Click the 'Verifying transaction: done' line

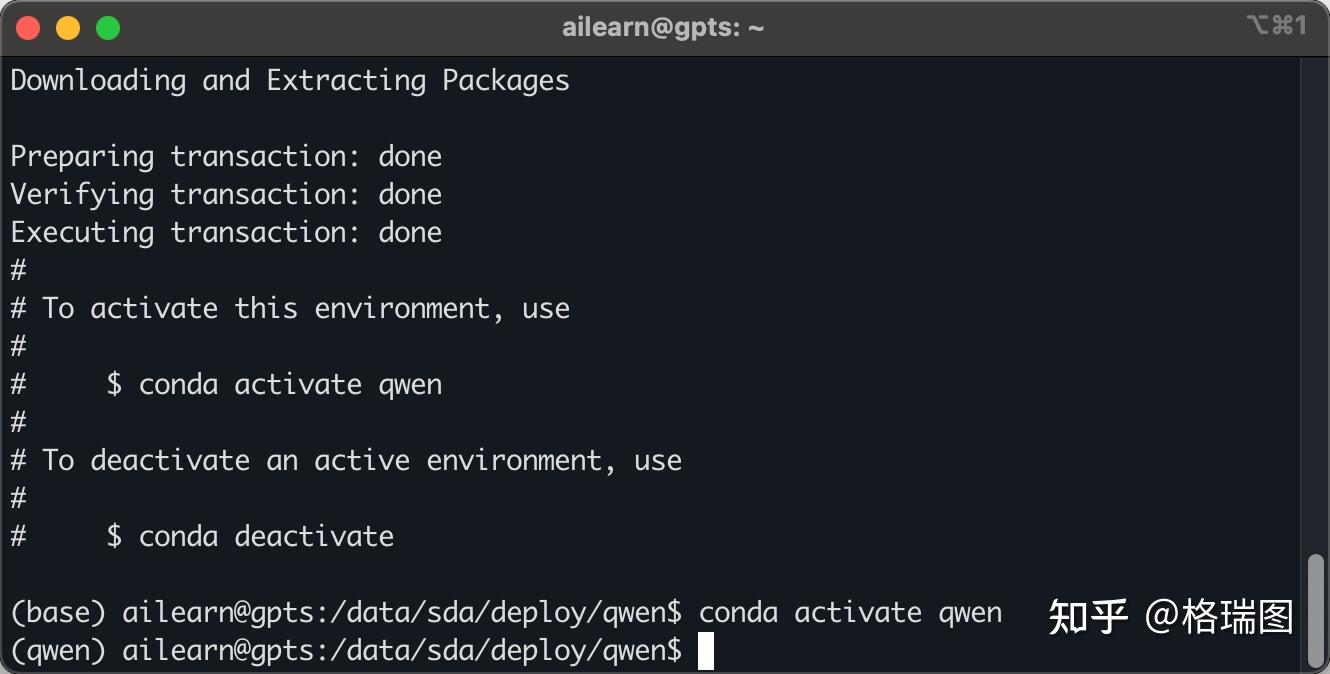(x=226, y=195)
